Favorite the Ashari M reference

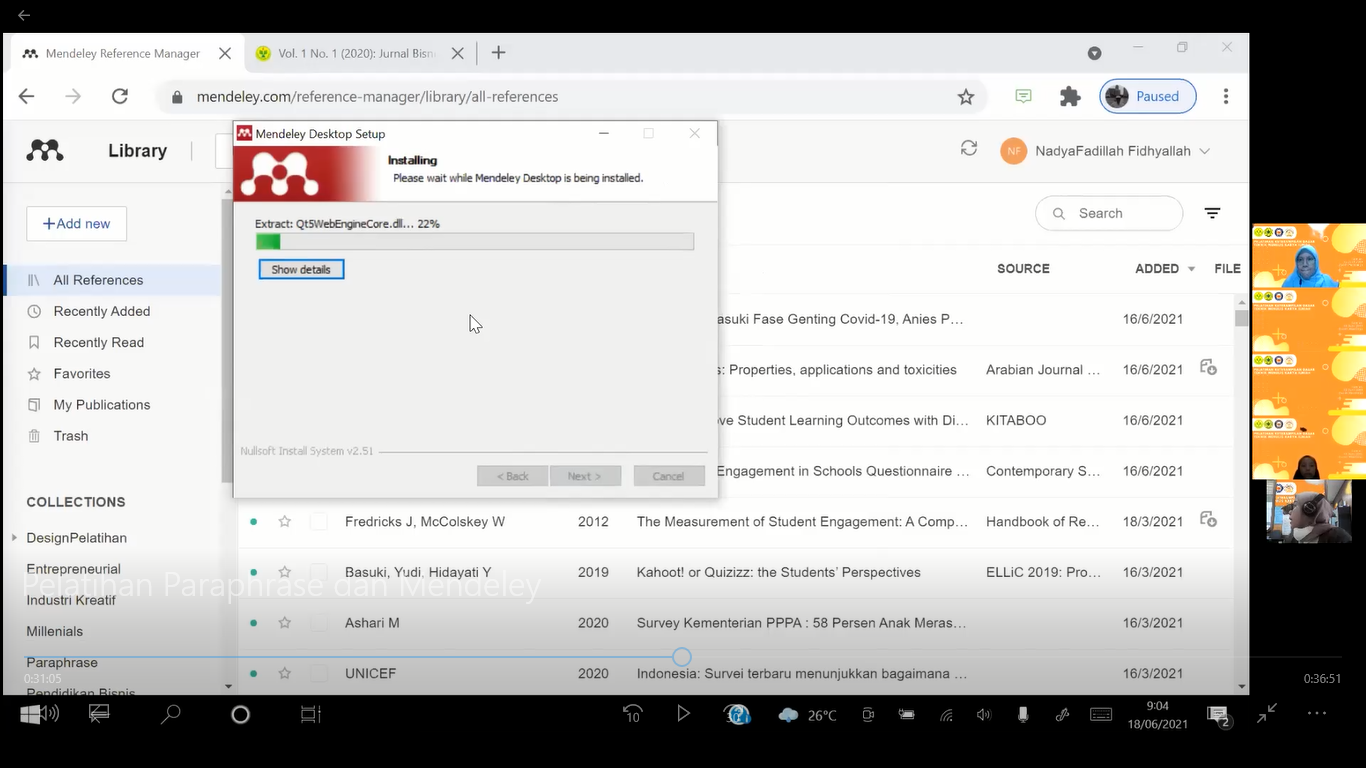(x=285, y=622)
